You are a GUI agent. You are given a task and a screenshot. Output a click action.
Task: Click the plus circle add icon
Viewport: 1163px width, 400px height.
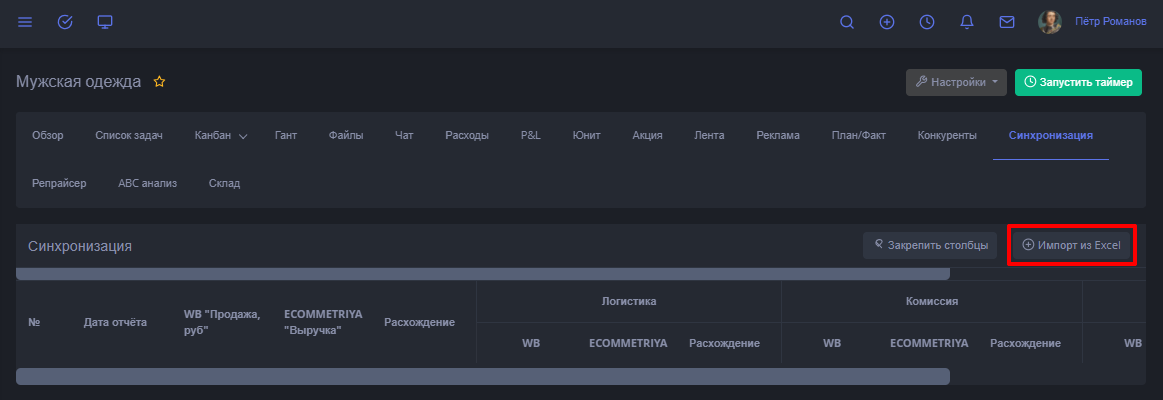point(887,22)
